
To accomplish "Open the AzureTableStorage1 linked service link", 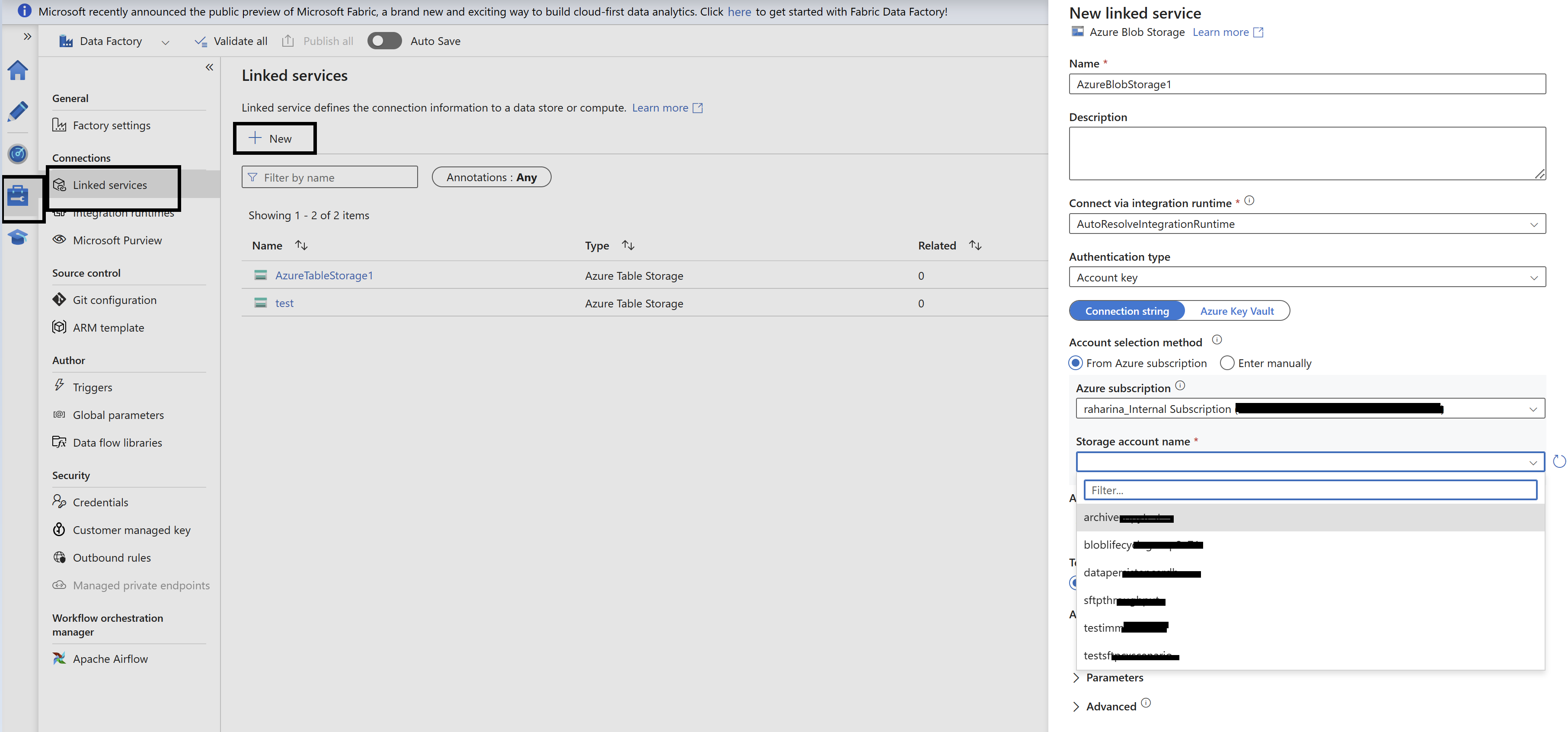I will click(x=324, y=276).
